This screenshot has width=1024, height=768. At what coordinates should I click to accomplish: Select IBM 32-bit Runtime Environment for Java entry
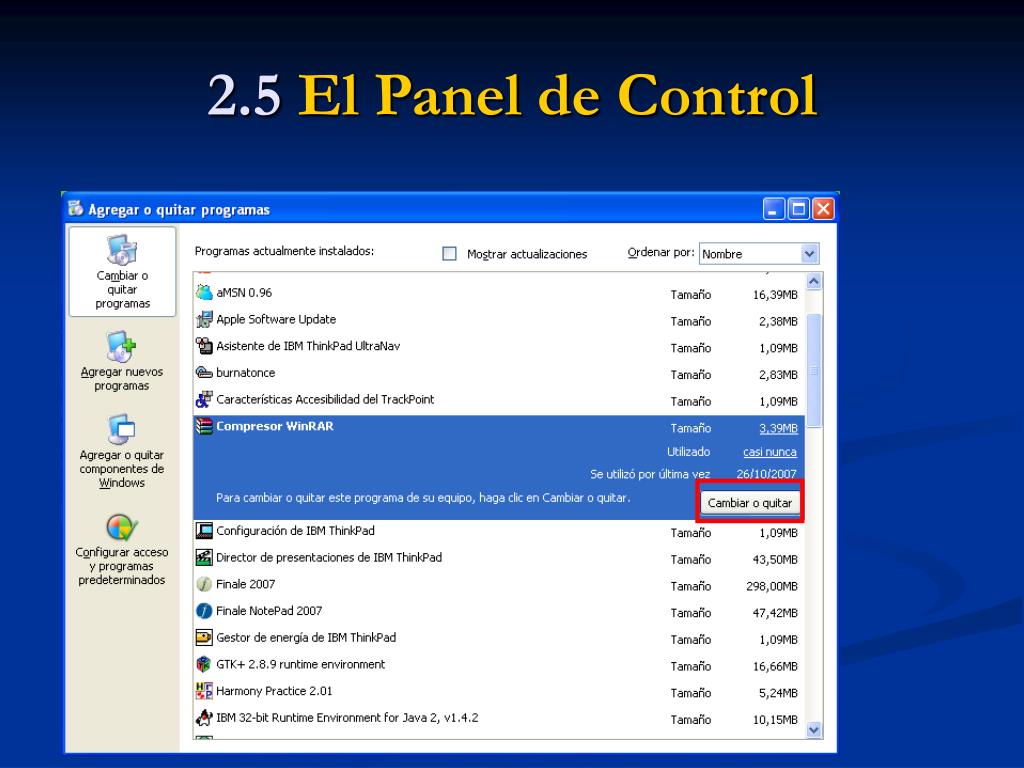(347, 718)
